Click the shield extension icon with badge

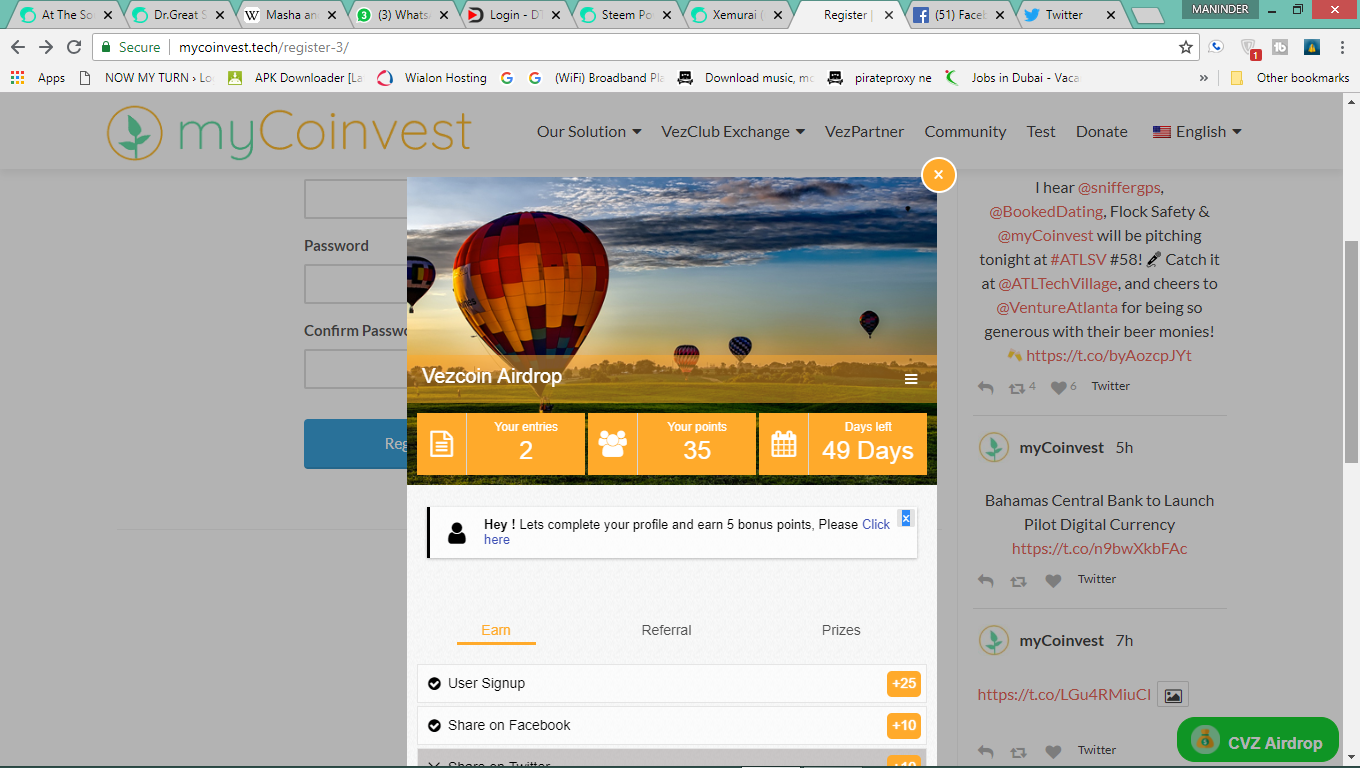point(1250,47)
